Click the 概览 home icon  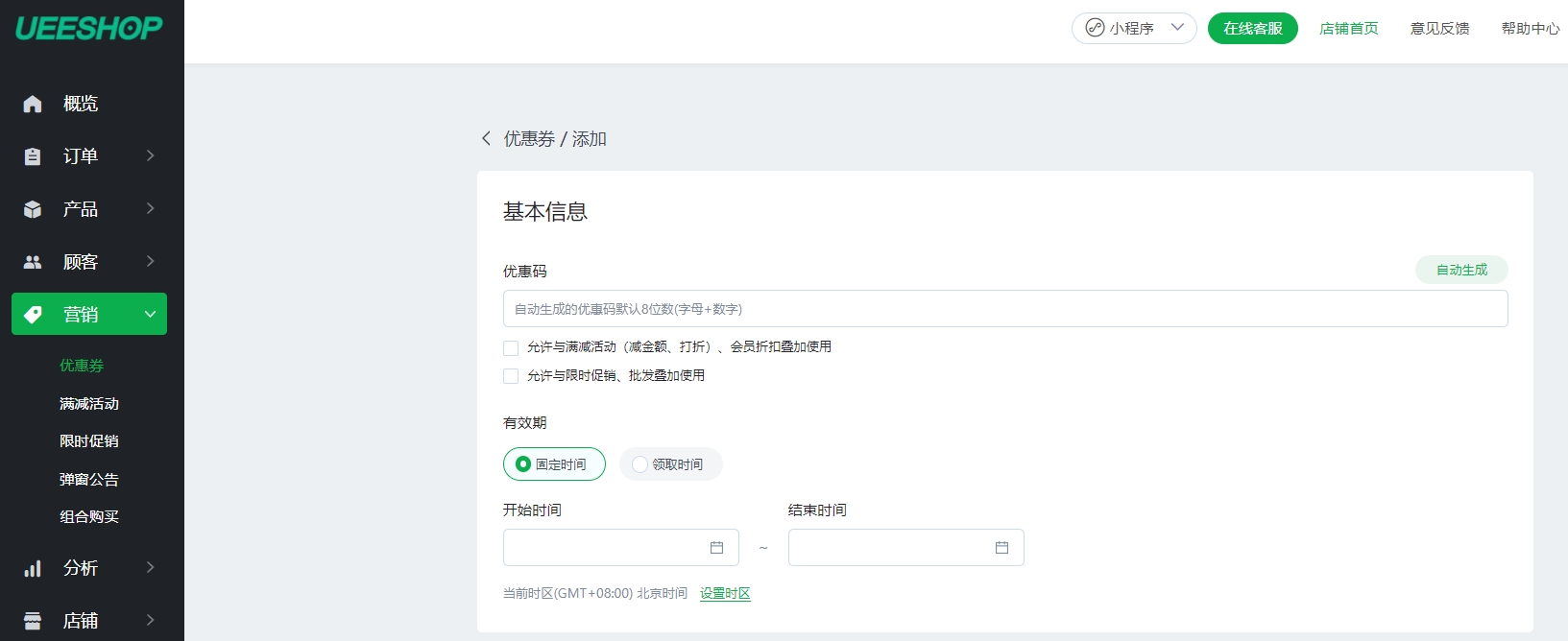click(33, 104)
